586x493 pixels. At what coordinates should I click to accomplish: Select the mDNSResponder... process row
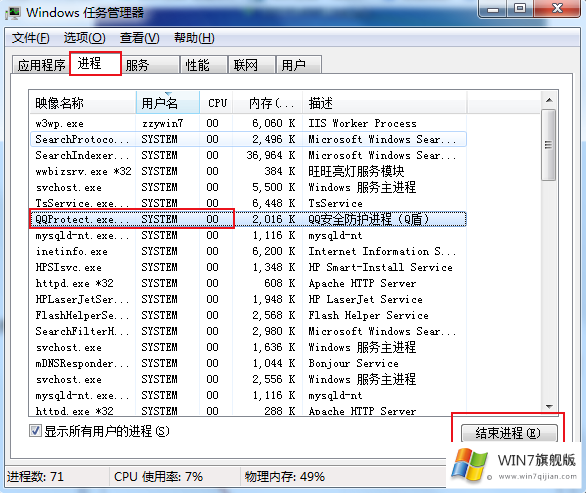[x=248, y=363]
